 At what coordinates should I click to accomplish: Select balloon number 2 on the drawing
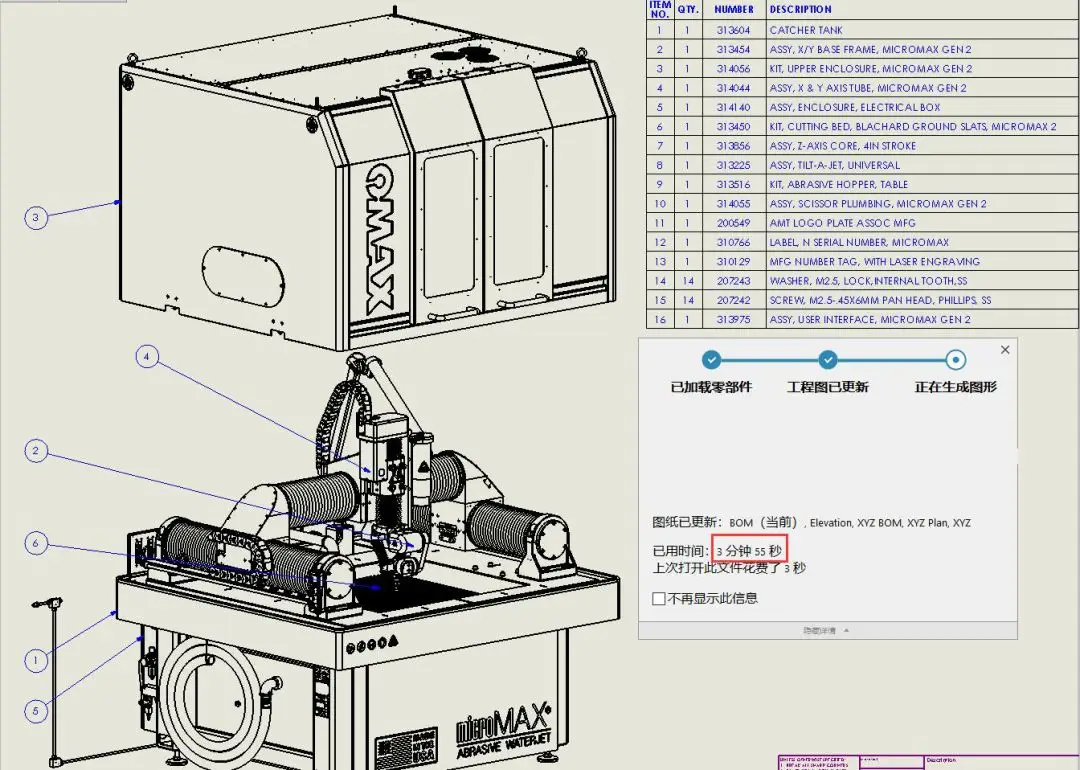(x=36, y=451)
